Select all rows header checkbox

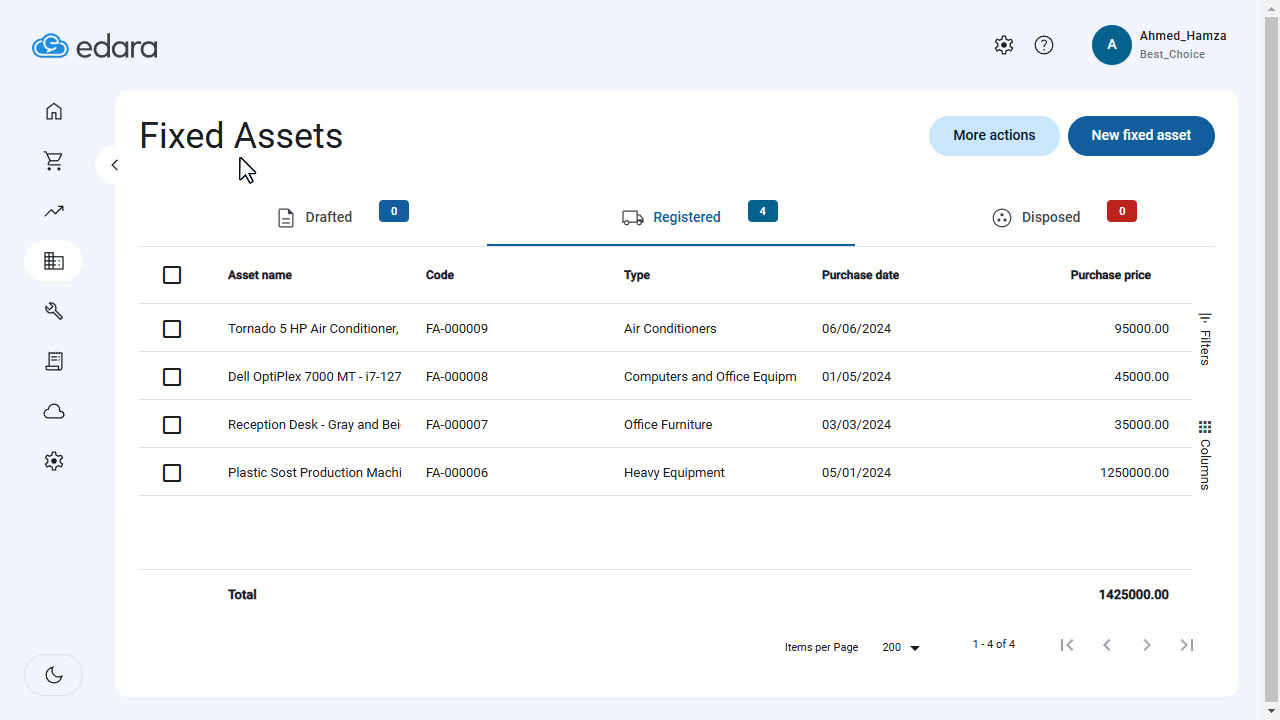(172, 275)
